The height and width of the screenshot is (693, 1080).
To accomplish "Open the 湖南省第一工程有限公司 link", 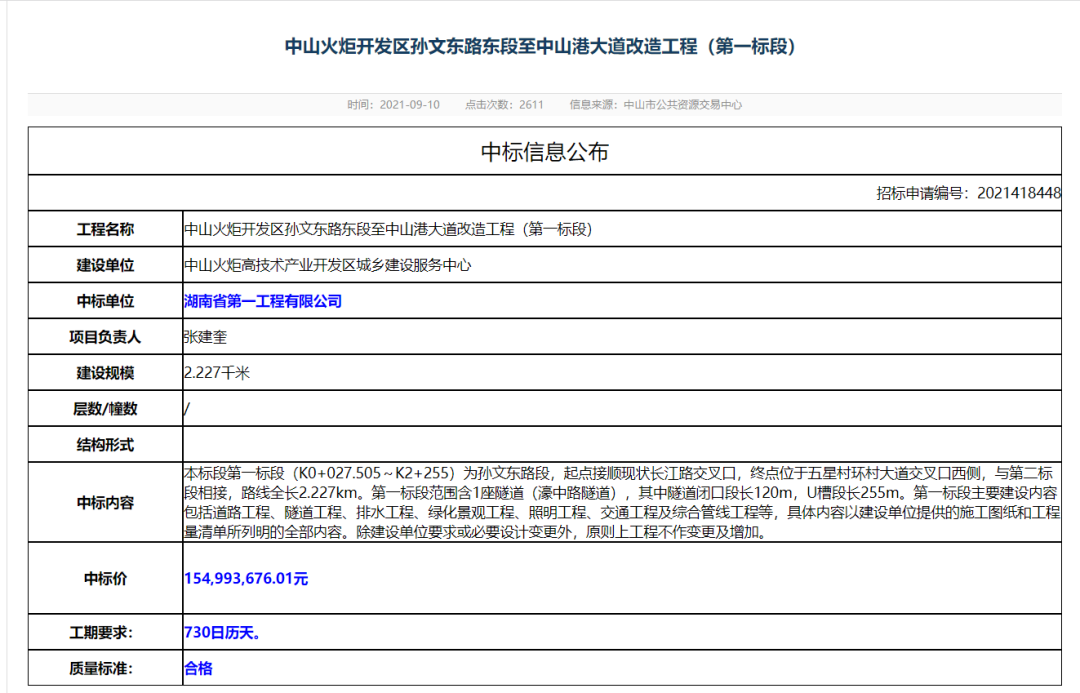I will 263,301.
